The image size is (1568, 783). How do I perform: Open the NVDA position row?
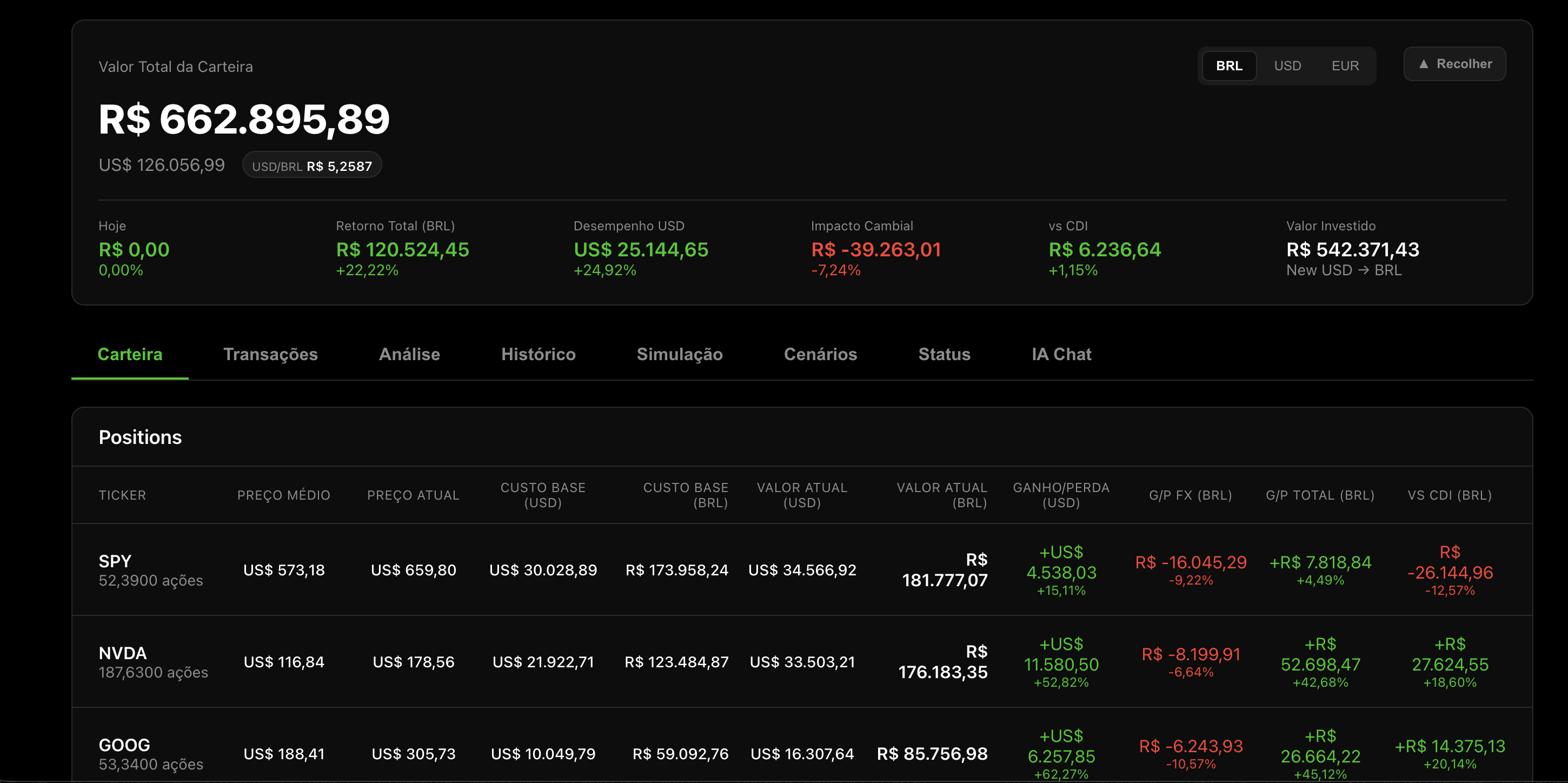(122, 653)
